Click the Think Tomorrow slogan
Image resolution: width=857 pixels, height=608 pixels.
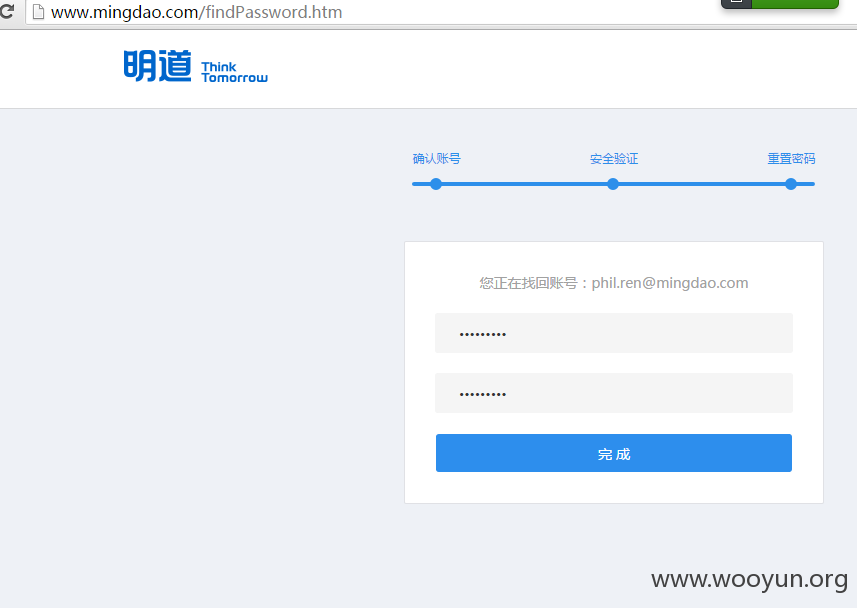tap(234, 72)
